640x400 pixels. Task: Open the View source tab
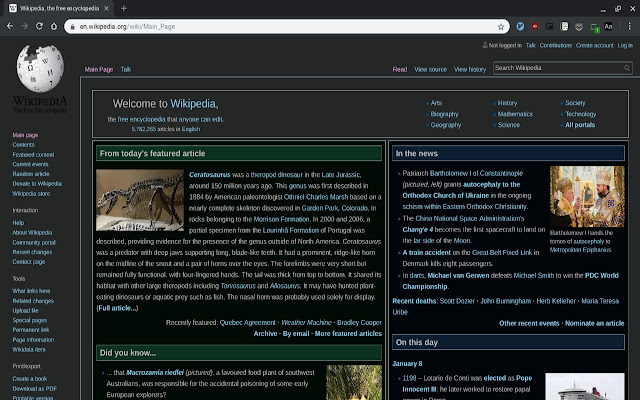tap(431, 69)
